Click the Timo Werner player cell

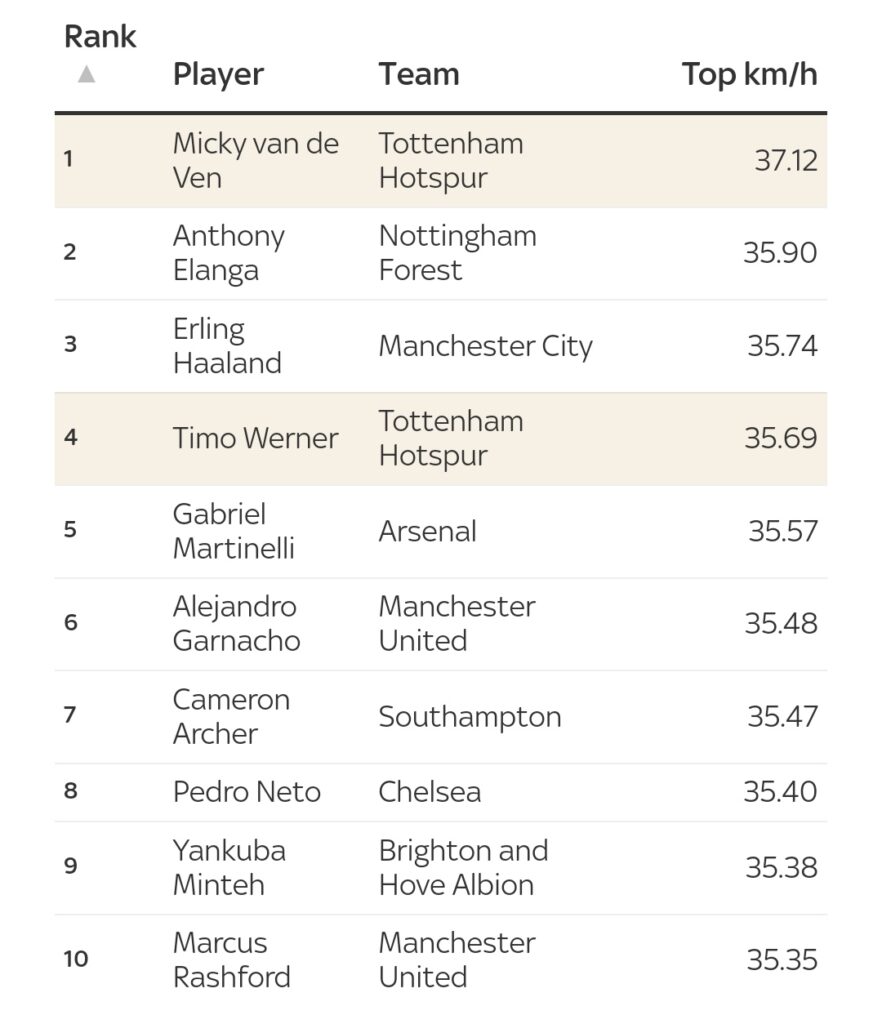pyautogui.click(x=255, y=438)
